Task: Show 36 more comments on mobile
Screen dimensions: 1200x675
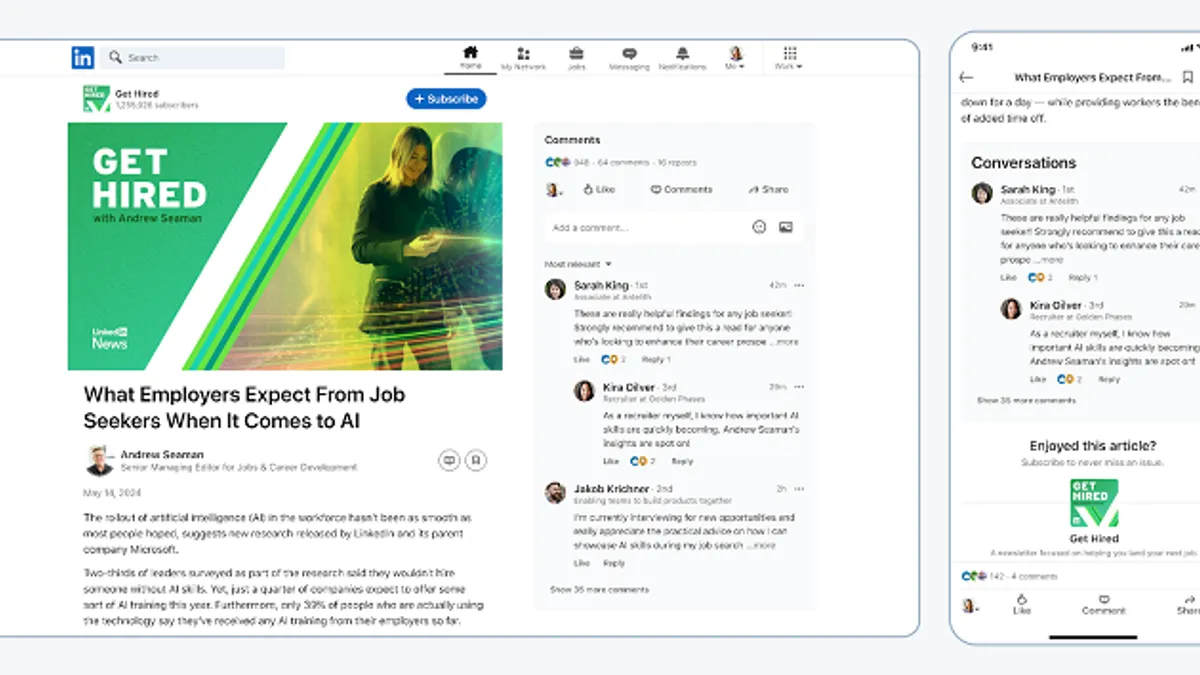Action: [1027, 400]
